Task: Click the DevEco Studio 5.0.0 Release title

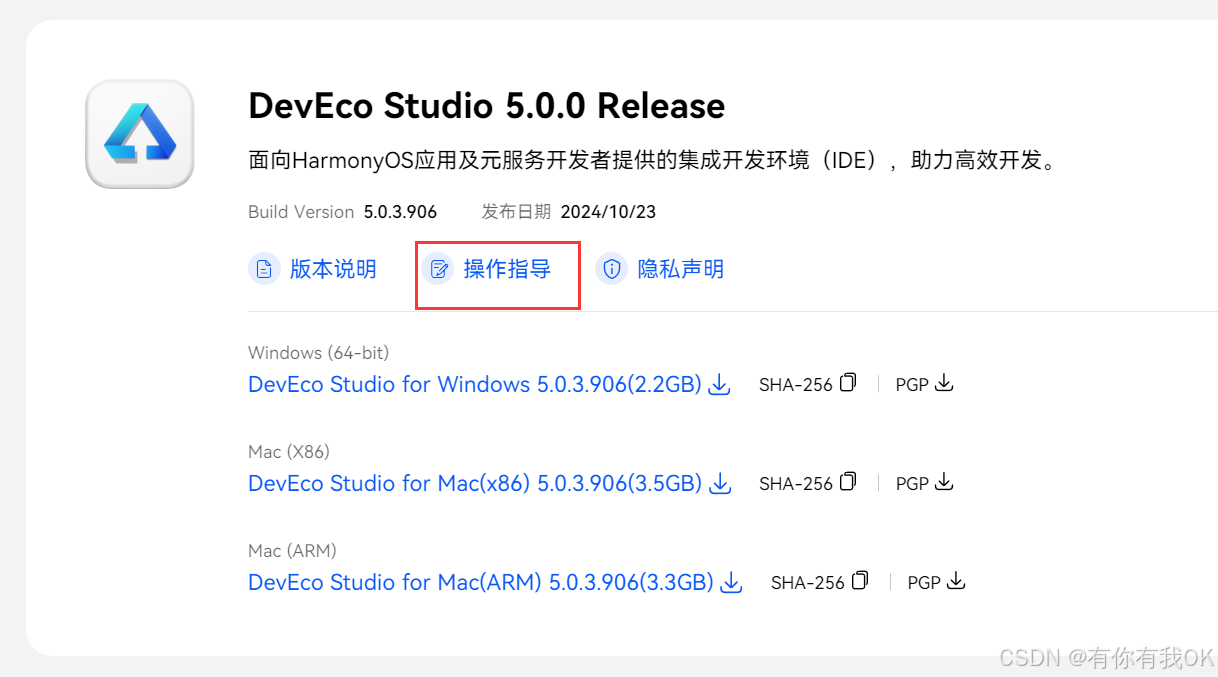Action: point(486,106)
